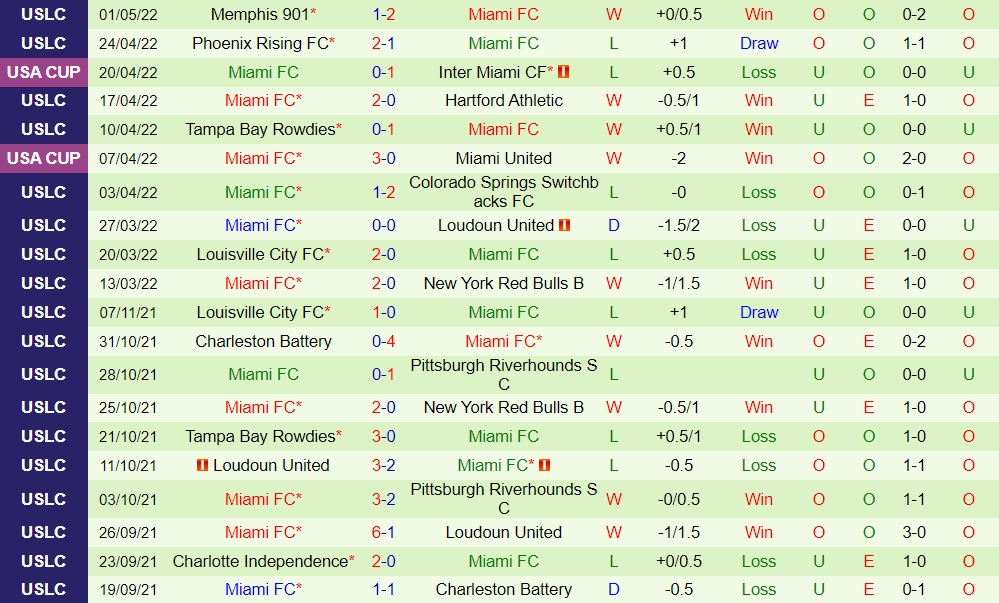
Task: Open the 0-4 score of the Charleston Battery match
Action: point(383,341)
